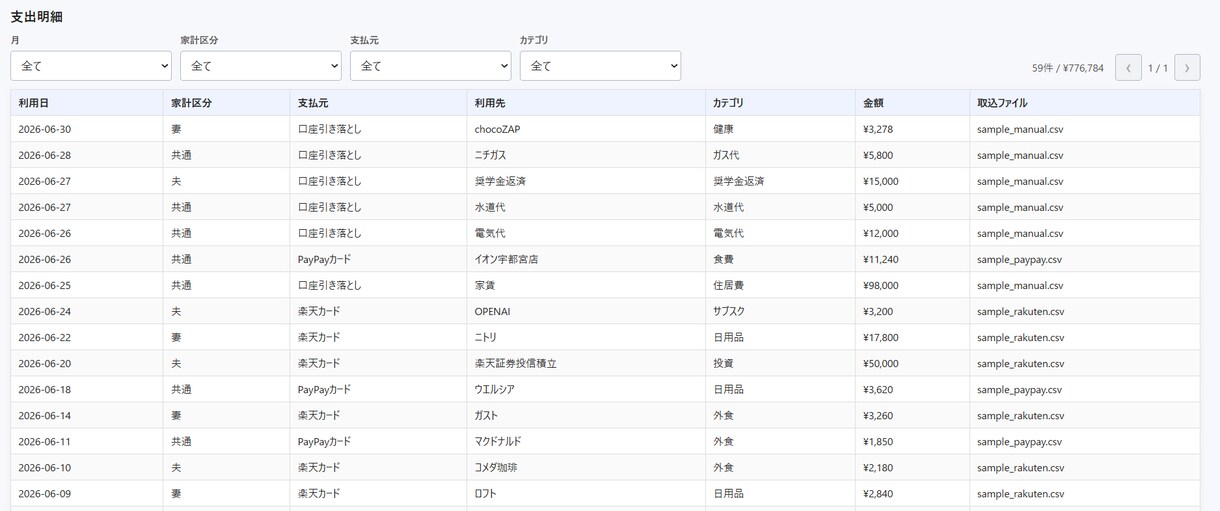Screen dimensions: 1220x511
Task: Click the amount ¥11,240
Action: click(x=881, y=259)
